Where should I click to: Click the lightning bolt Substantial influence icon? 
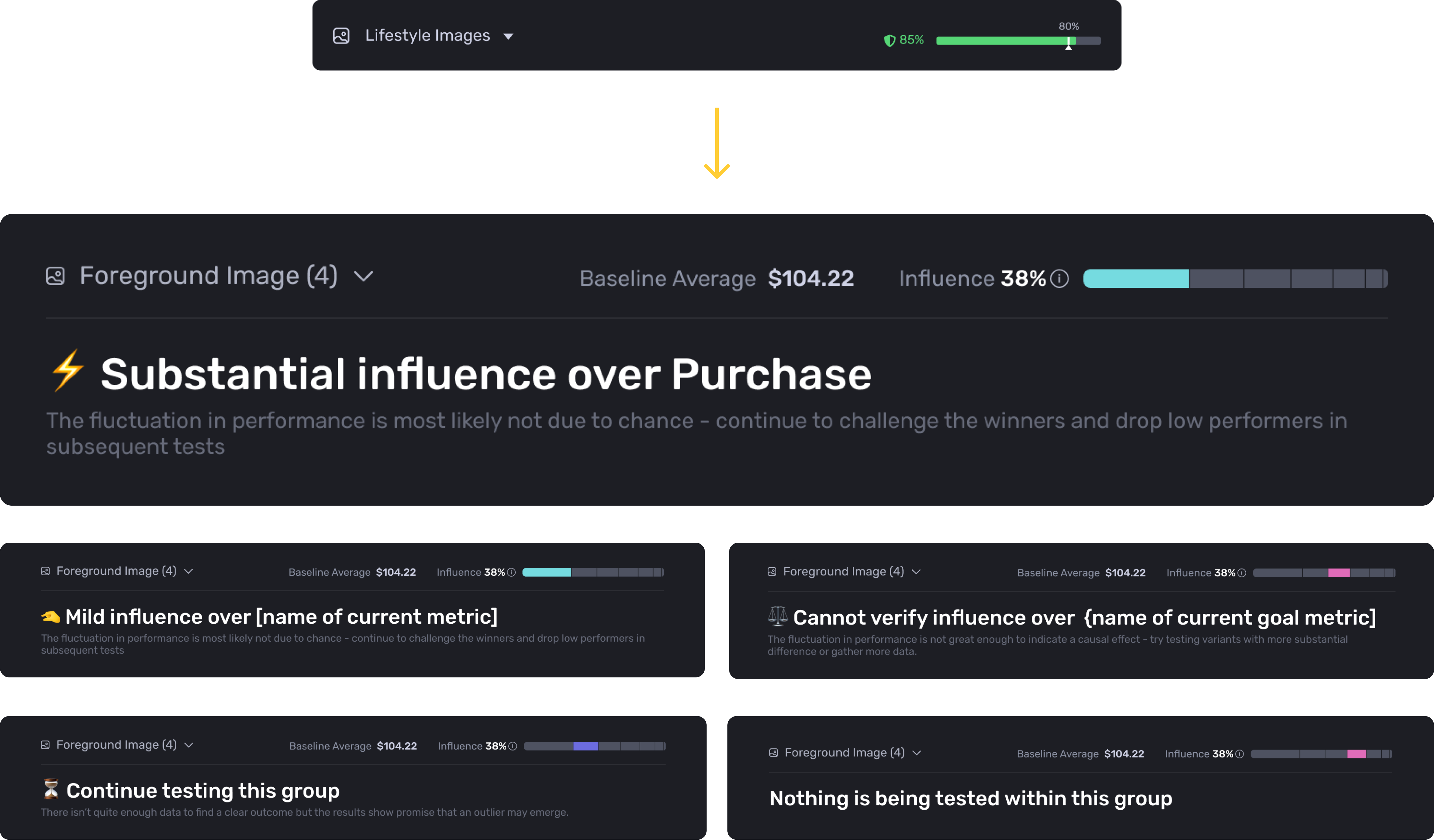click(x=68, y=370)
